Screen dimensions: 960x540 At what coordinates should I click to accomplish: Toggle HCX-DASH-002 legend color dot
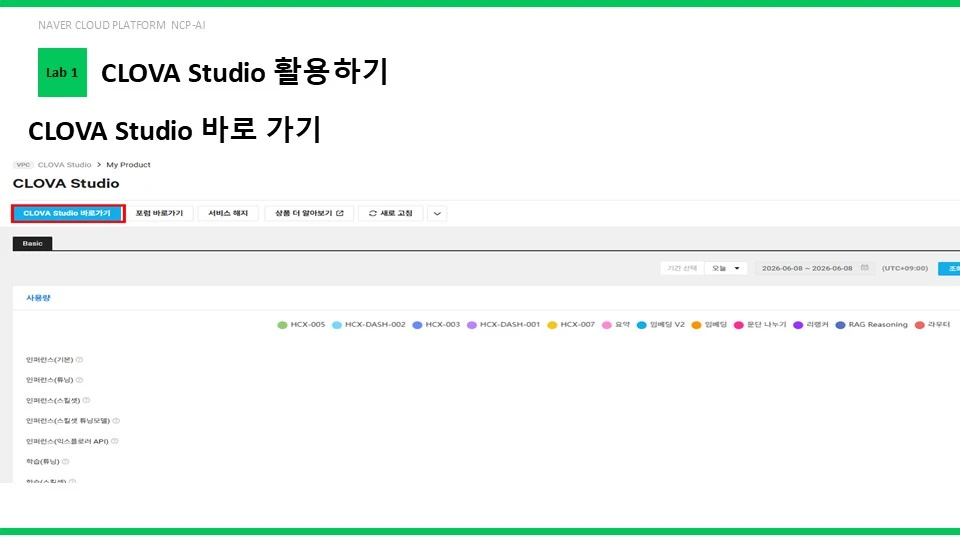pos(337,325)
